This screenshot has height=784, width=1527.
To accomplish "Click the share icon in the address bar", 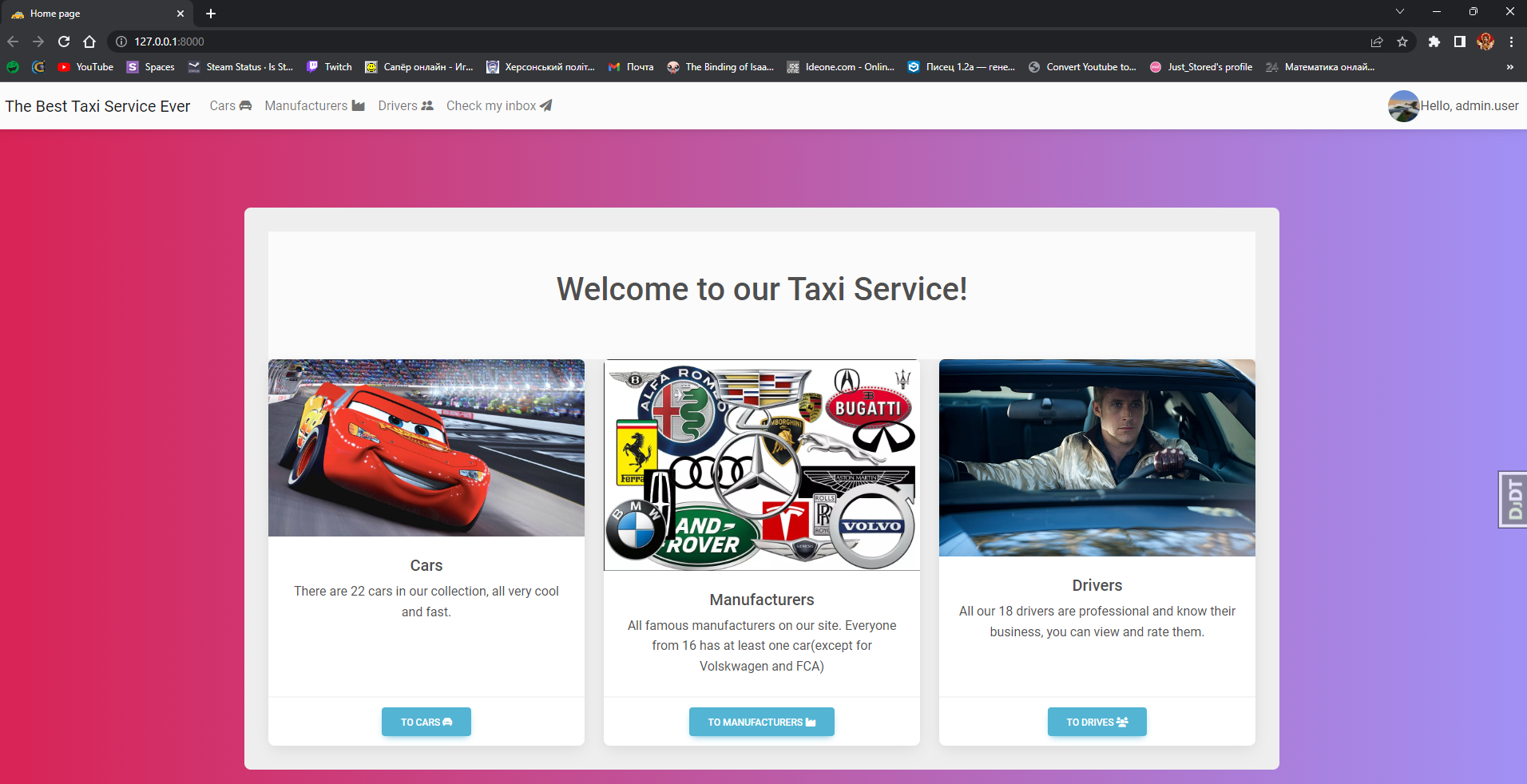I will click(x=1376, y=42).
